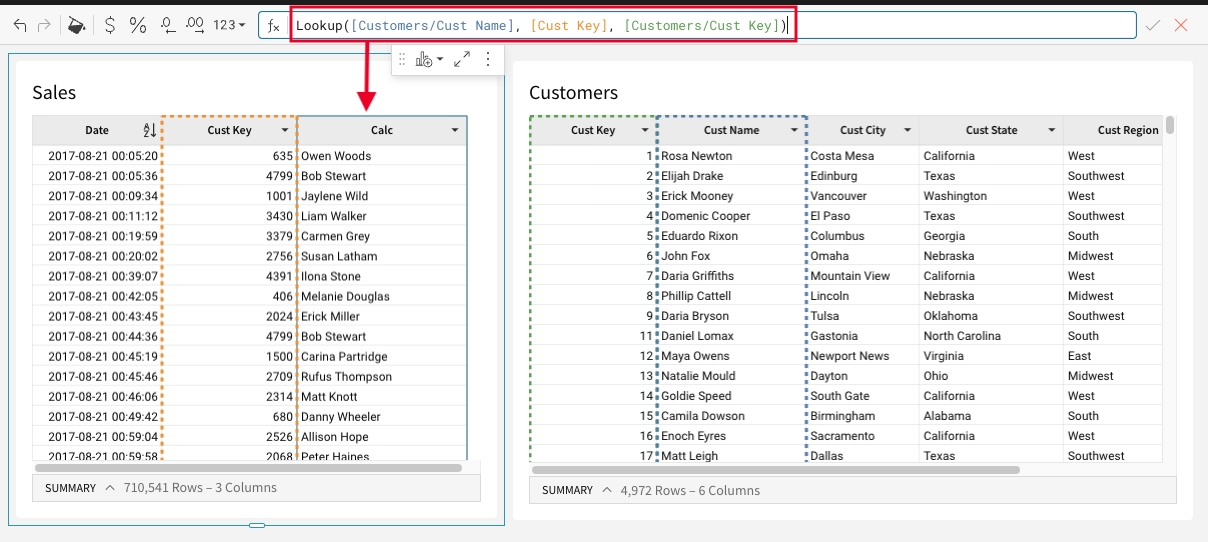Open the three-dot more options menu
Image resolution: width=1208 pixels, height=542 pixels.
[x=488, y=60]
